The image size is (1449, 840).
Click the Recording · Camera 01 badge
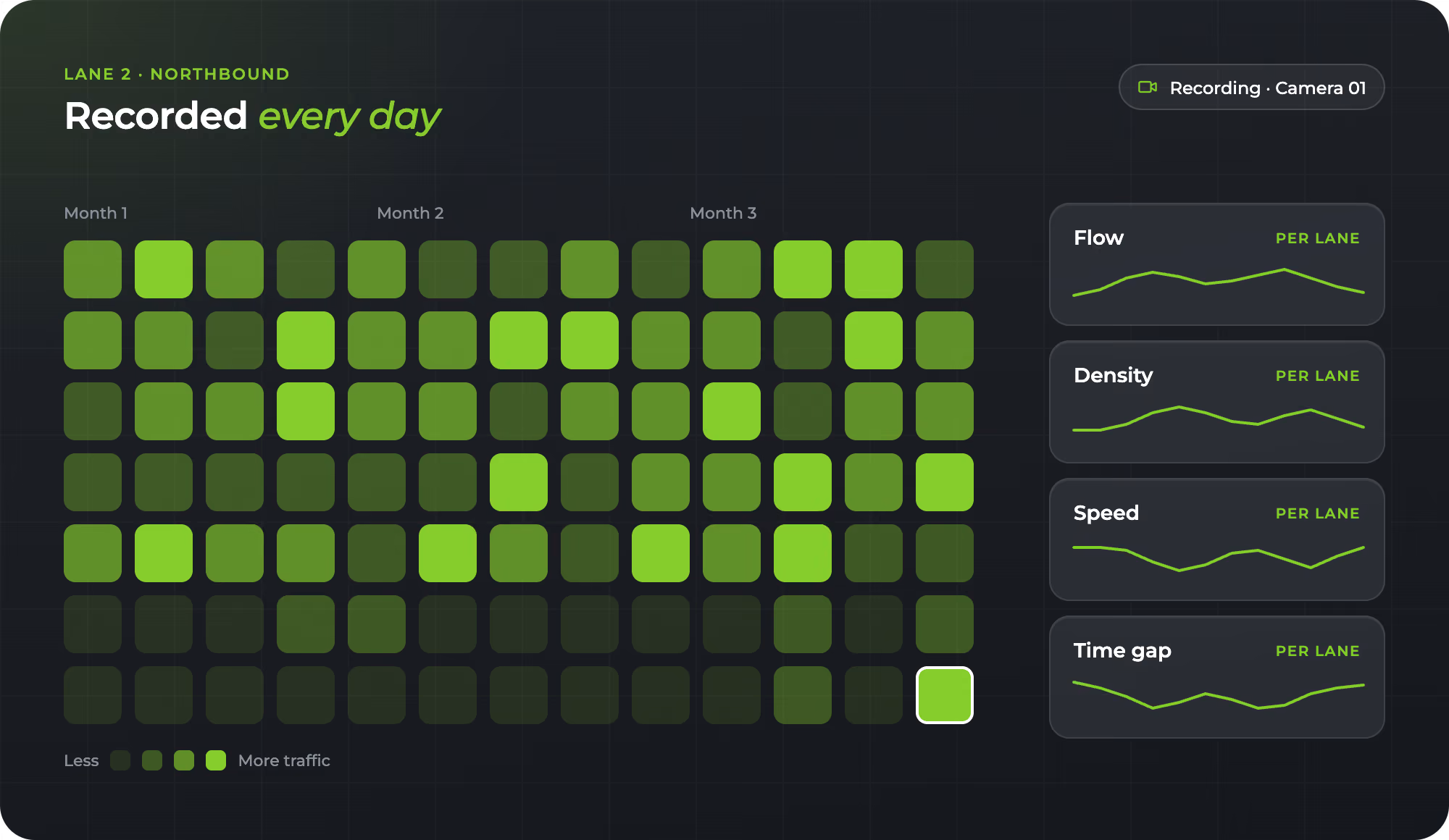tap(1251, 87)
